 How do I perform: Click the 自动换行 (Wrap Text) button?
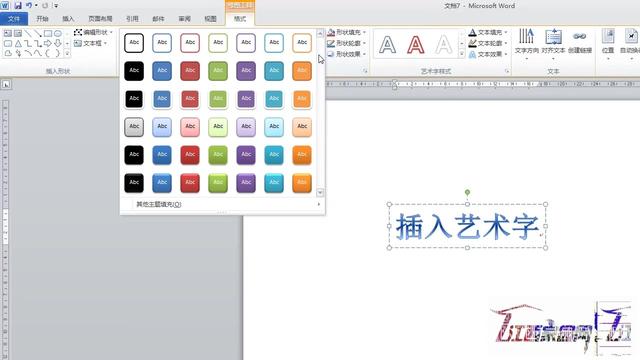point(631,44)
